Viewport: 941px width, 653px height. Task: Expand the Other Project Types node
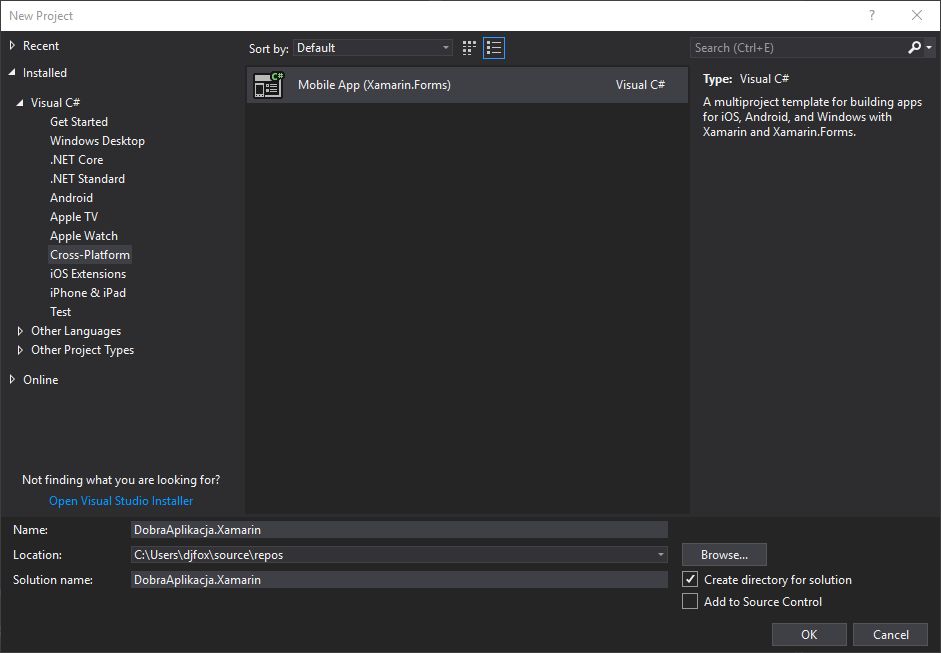tap(21, 350)
